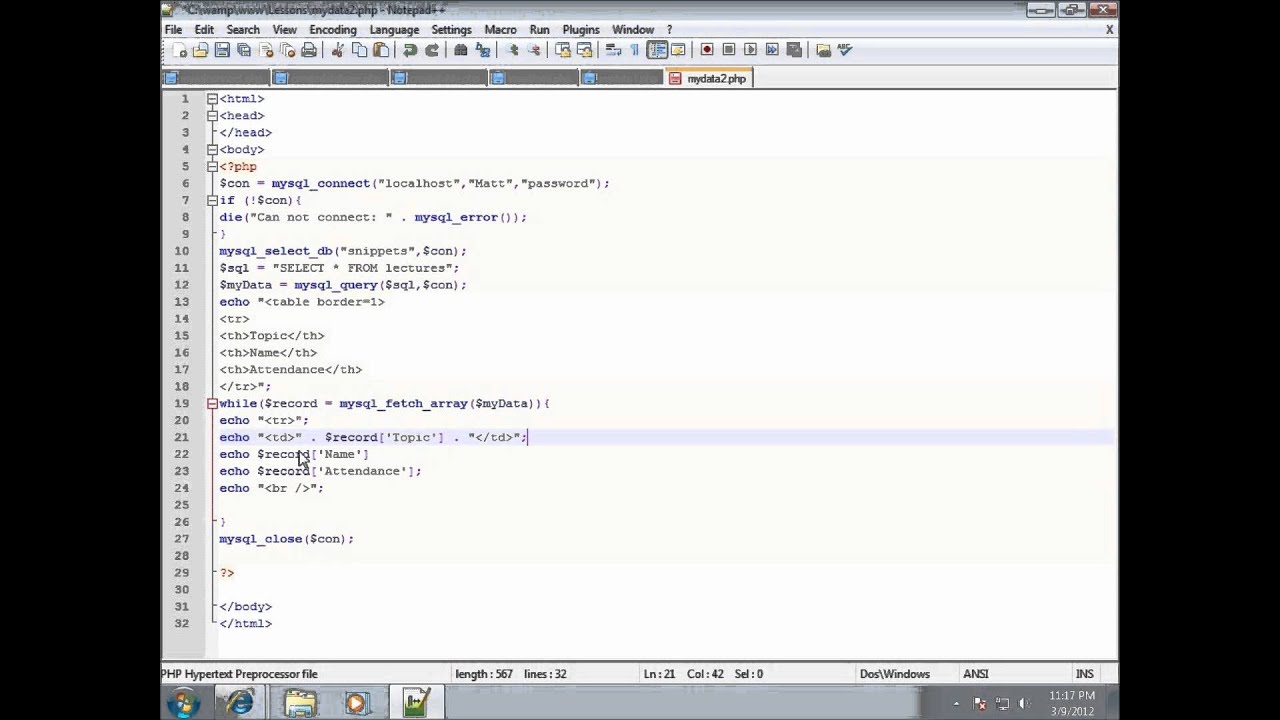Image resolution: width=1280 pixels, height=720 pixels.
Task: Toggle Show All Characters pilcrow icon
Action: (635, 50)
